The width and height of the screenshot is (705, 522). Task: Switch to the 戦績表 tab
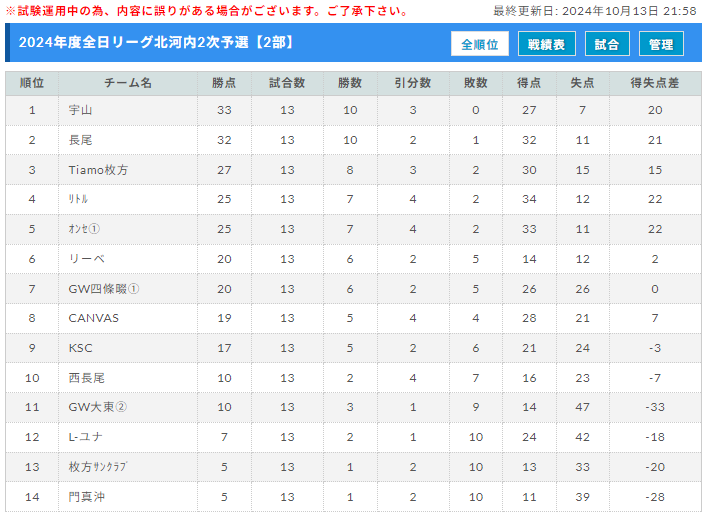546,44
